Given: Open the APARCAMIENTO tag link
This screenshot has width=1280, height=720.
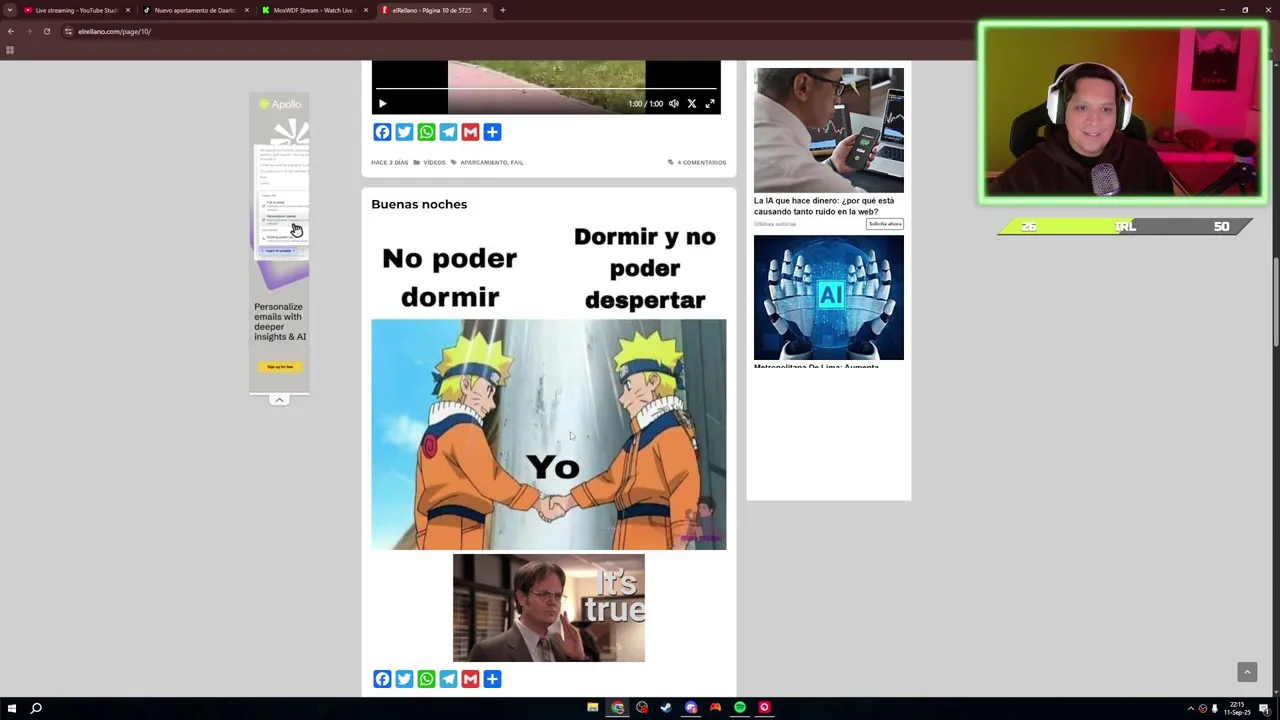Looking at the screenshot, I should (483, 162).
